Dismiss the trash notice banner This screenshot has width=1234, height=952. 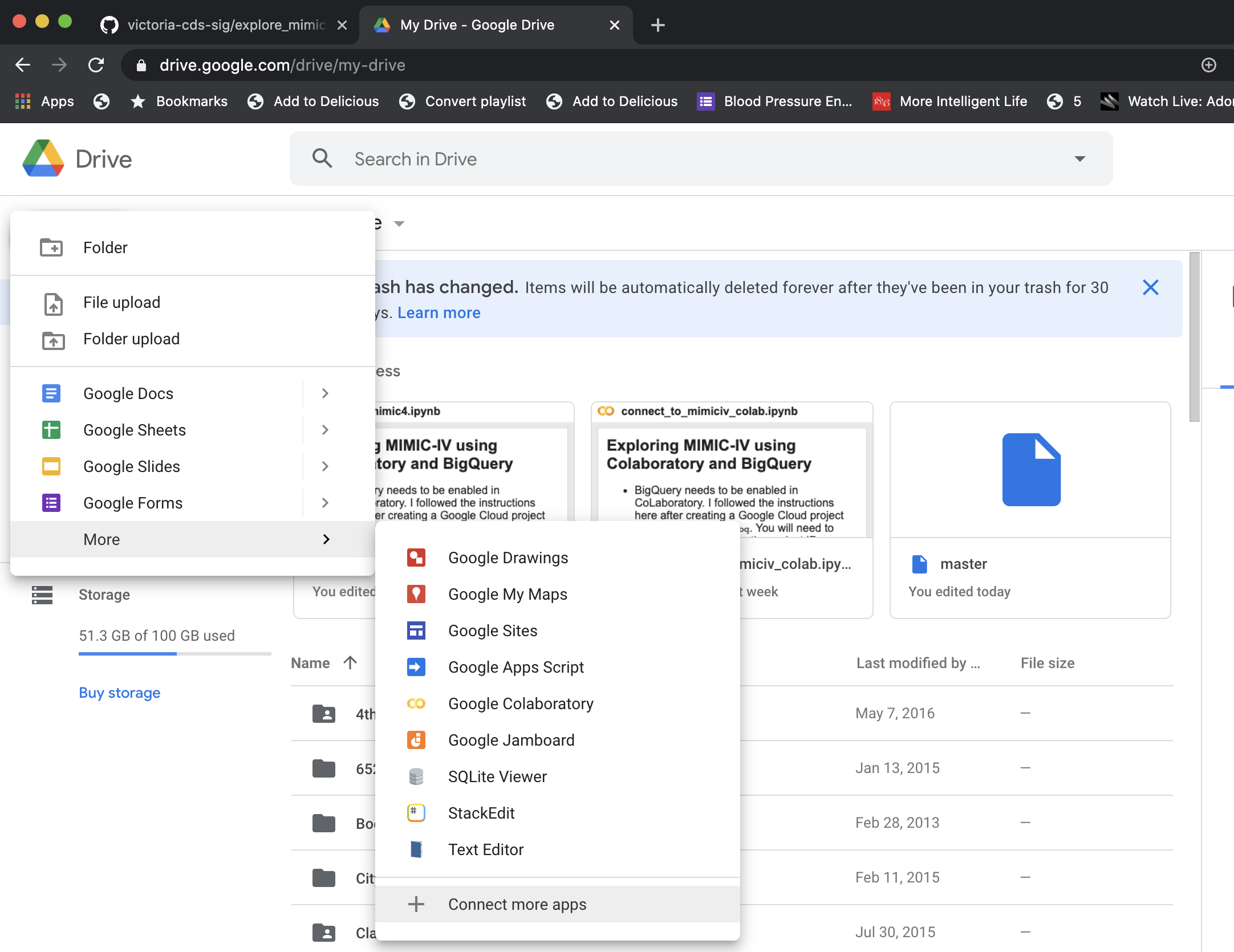pos(1150,287)
